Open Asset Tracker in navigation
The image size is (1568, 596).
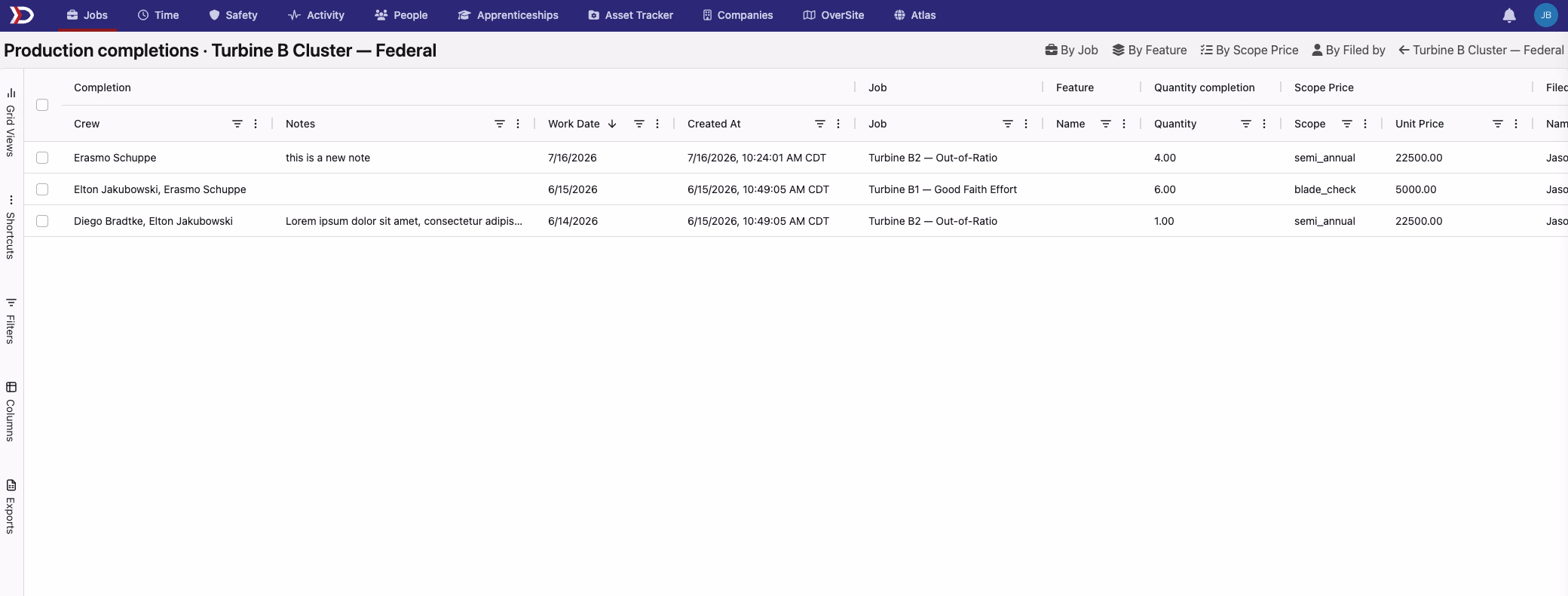point(631,15)
